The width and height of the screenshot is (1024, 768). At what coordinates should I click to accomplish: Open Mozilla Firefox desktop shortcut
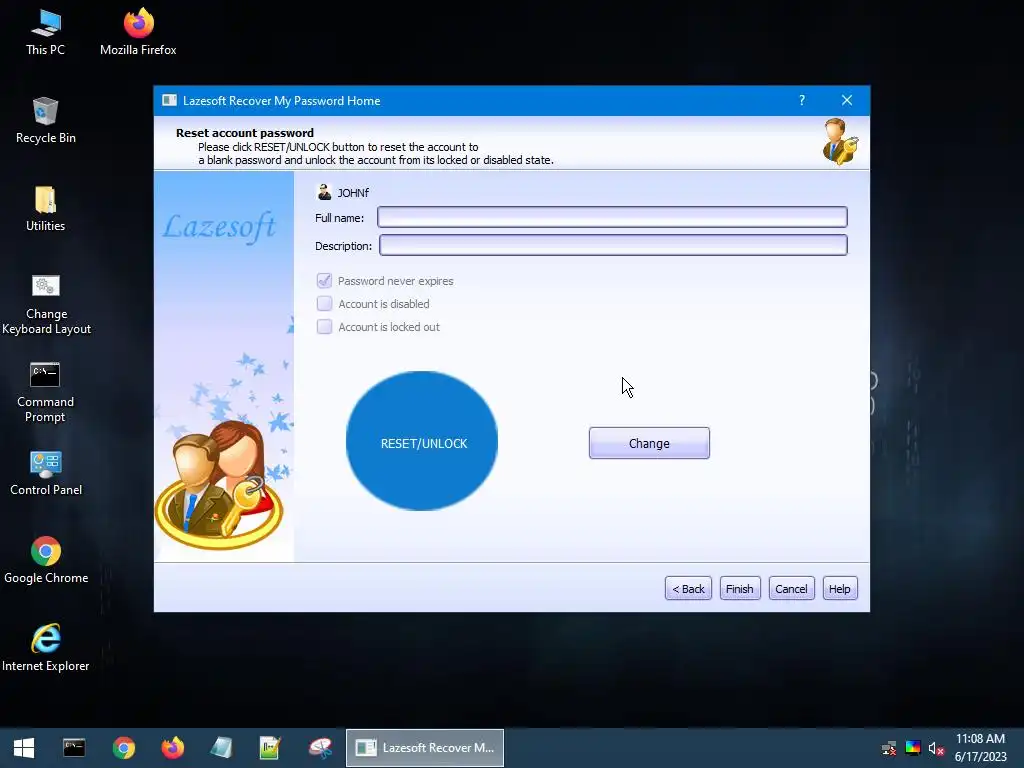[138, 32]
